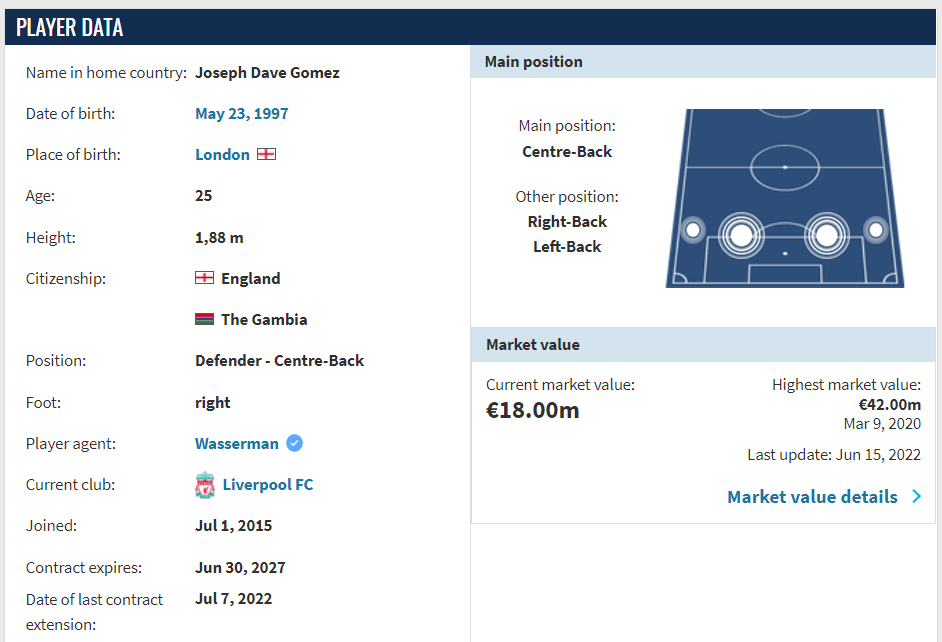Click the arrow beside Market value details

click(917, 497)
